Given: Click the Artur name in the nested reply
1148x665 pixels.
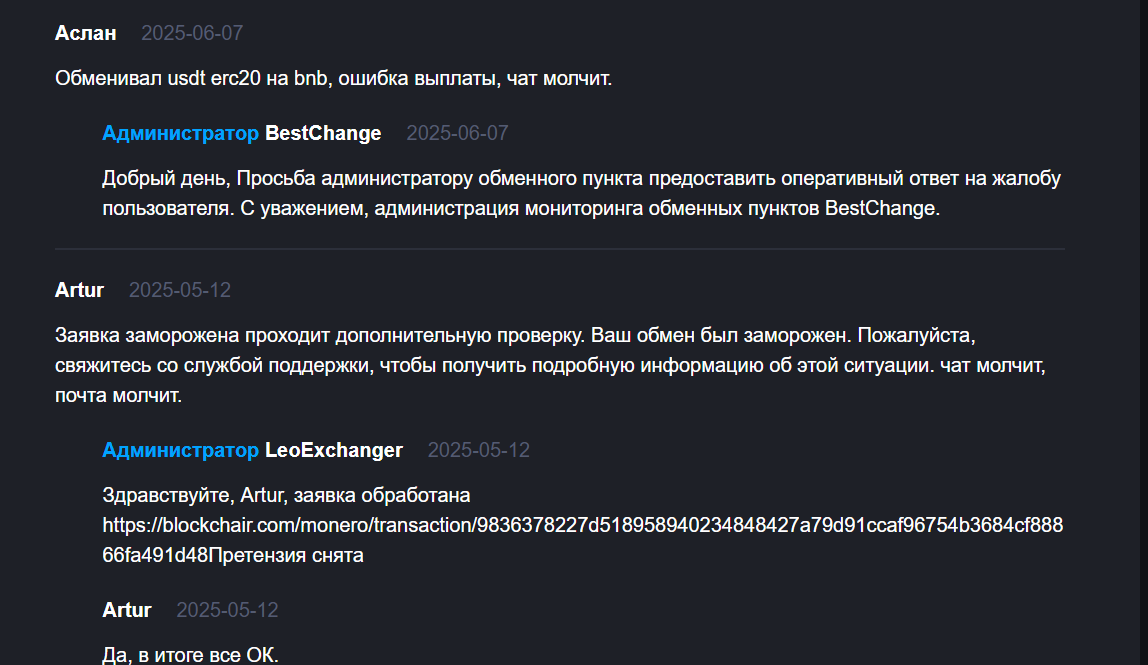Looking at the screenshot, I should 127,610.
